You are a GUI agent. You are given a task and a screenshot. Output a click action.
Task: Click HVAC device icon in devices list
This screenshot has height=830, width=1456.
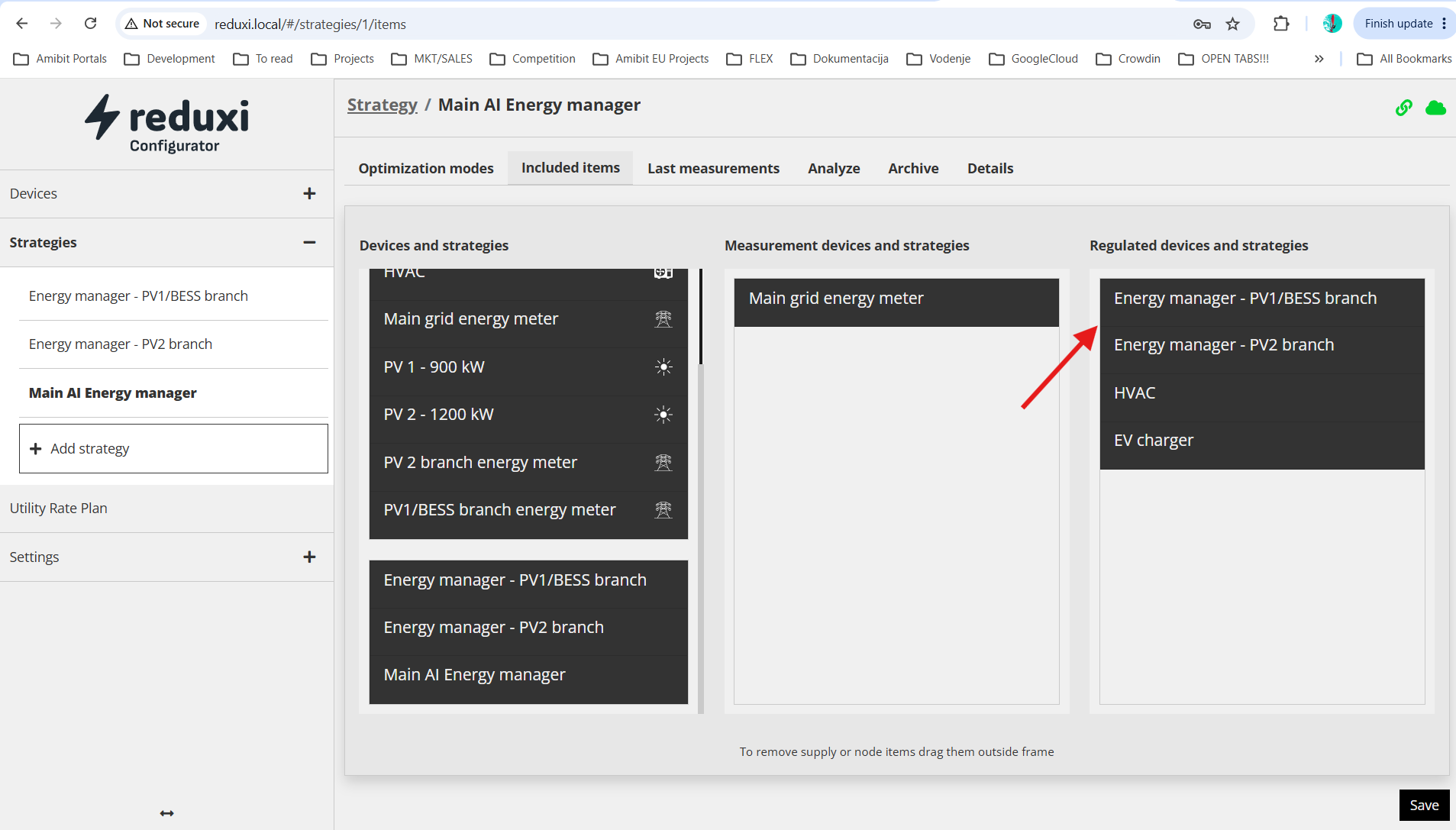tap(663, 273)
